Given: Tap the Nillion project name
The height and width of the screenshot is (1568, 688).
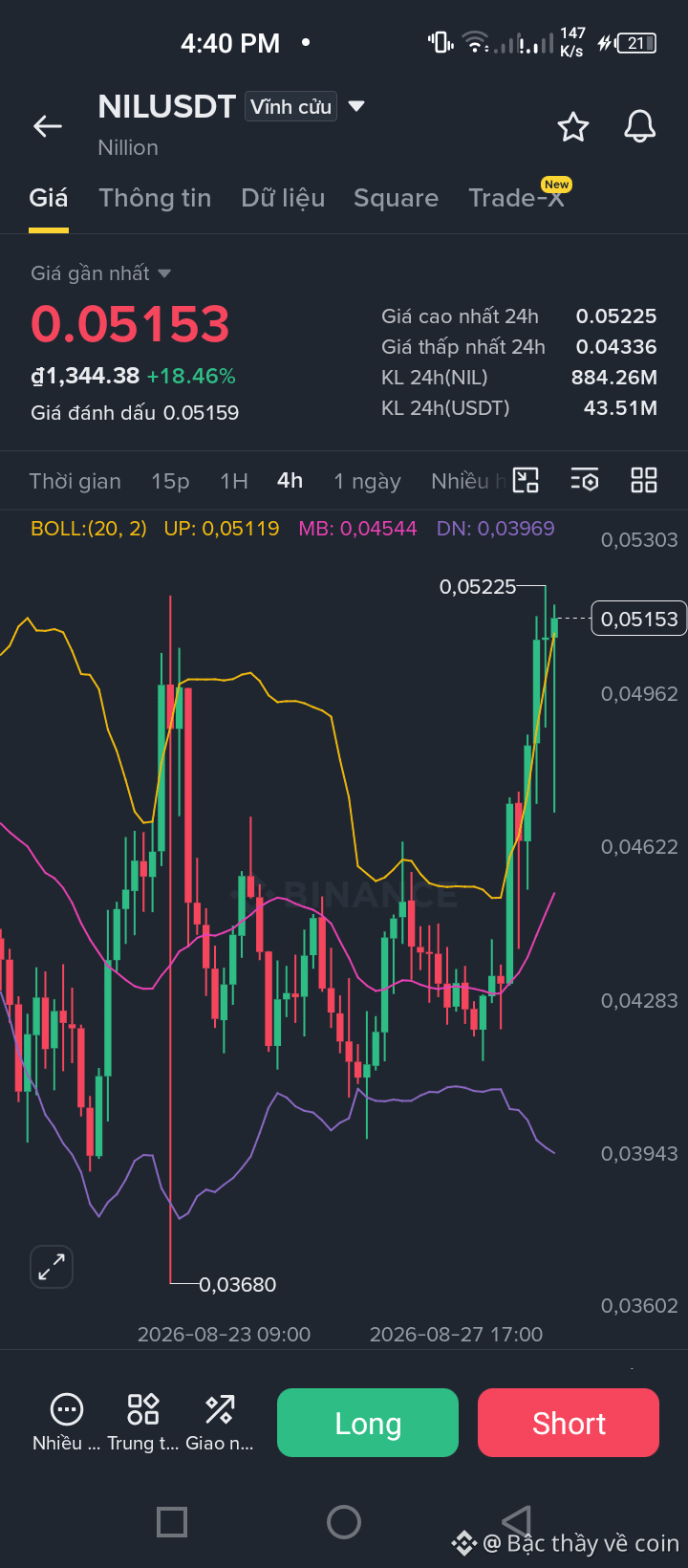Looking at the screenshot, I should (128, 148).
